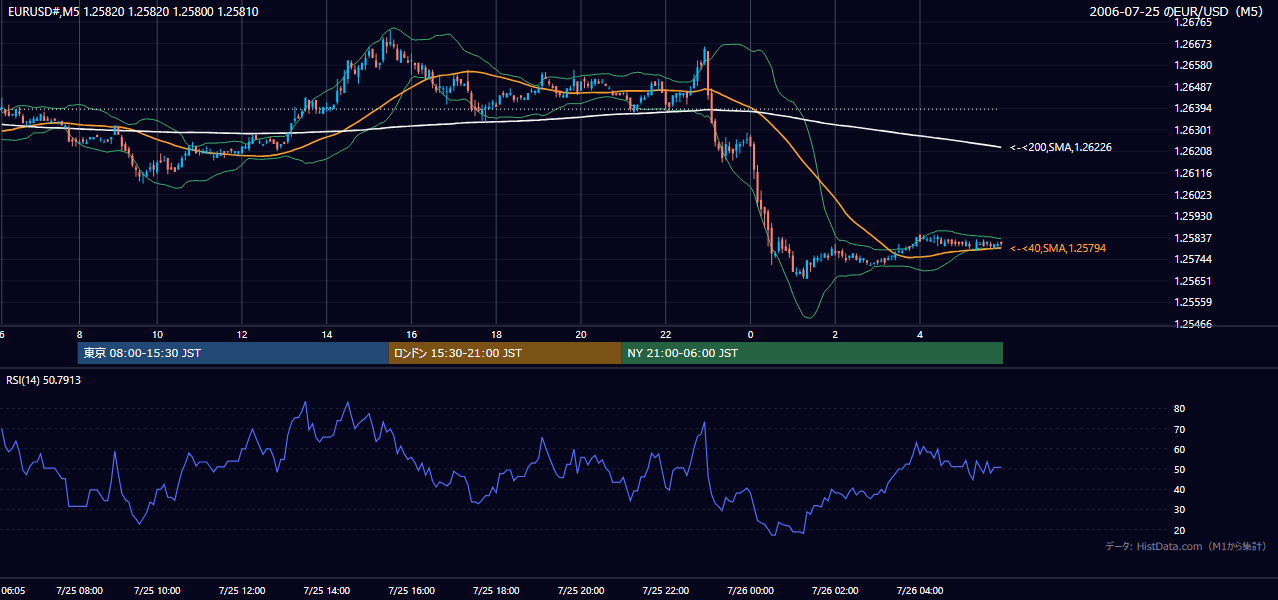Click the 7/25 14:00 time axis label
This screenshot has height=600, width=1278.
click(x=326, y=591)
